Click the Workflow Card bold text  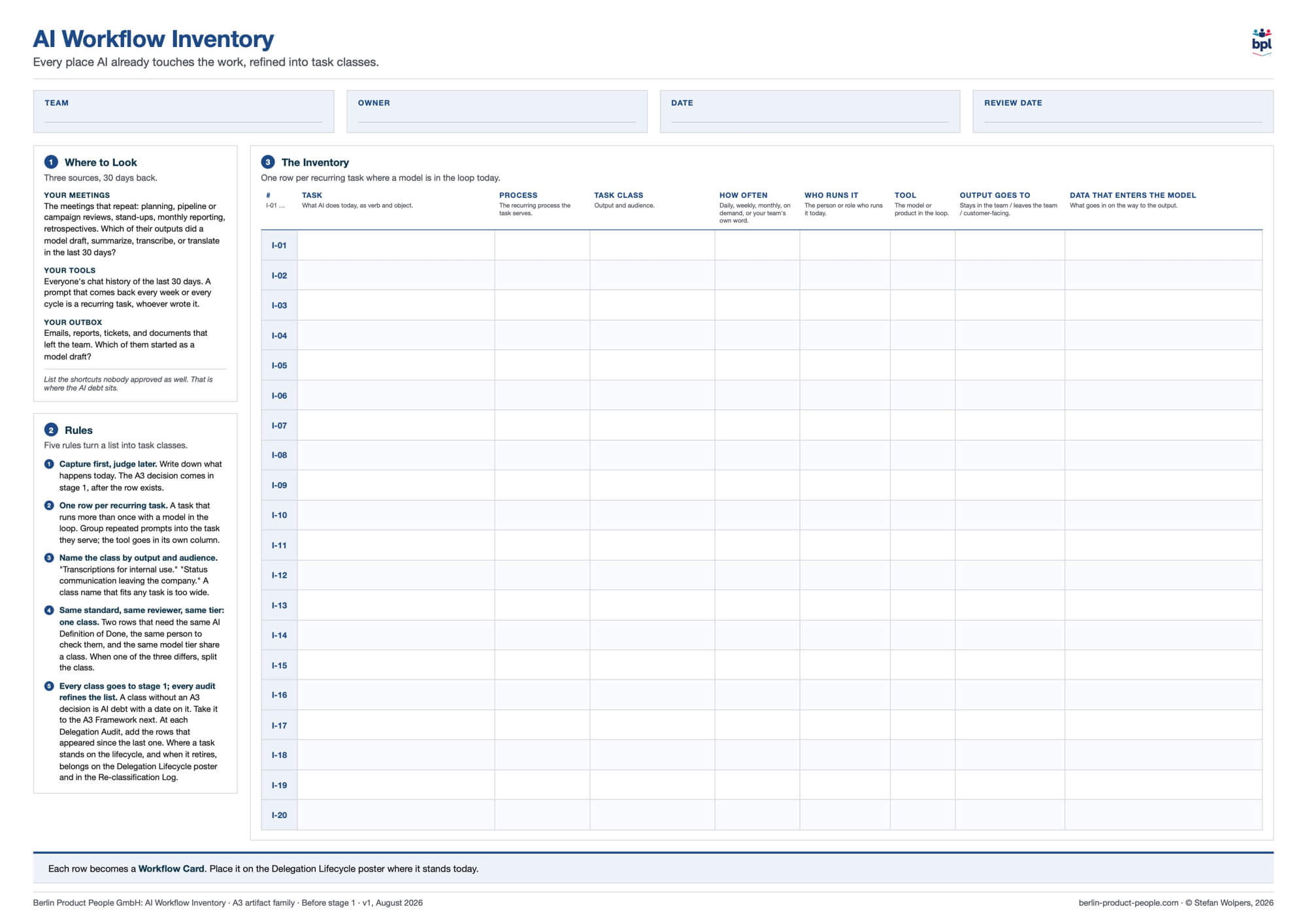coord(172,868)
